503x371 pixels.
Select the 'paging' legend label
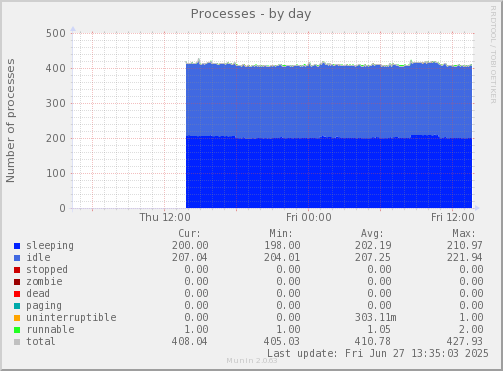(x=44, y=306)
